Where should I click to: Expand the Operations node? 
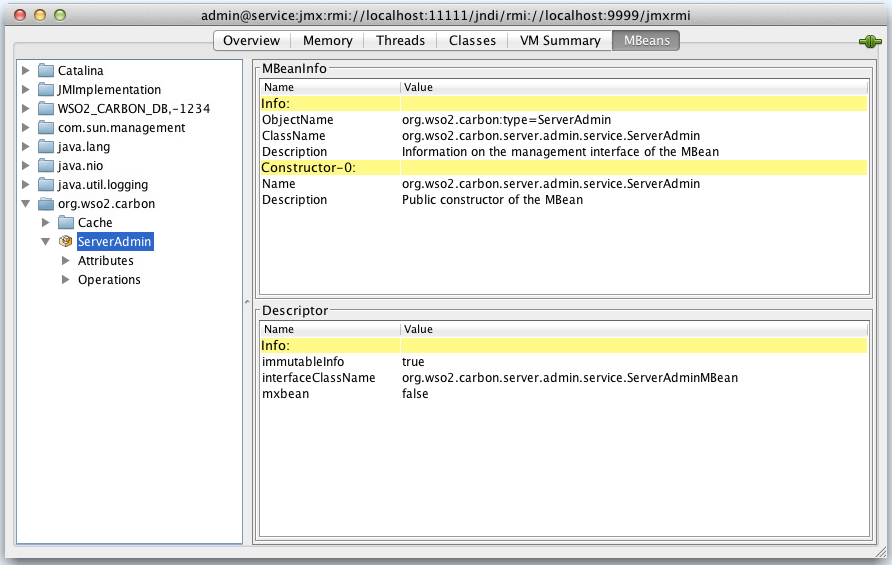66,280
